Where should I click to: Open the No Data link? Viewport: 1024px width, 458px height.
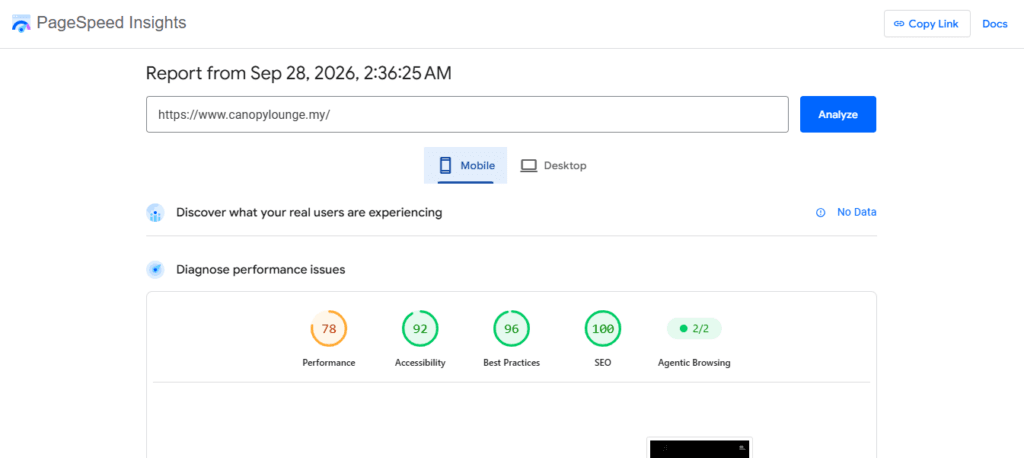pyautogui.click(x=857, y=212)
